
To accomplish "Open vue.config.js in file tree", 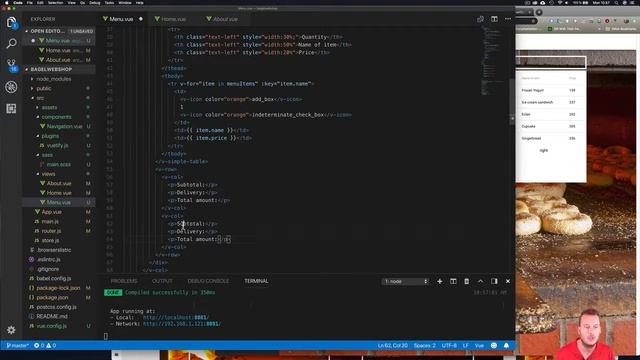I will (x=51, y=326).
